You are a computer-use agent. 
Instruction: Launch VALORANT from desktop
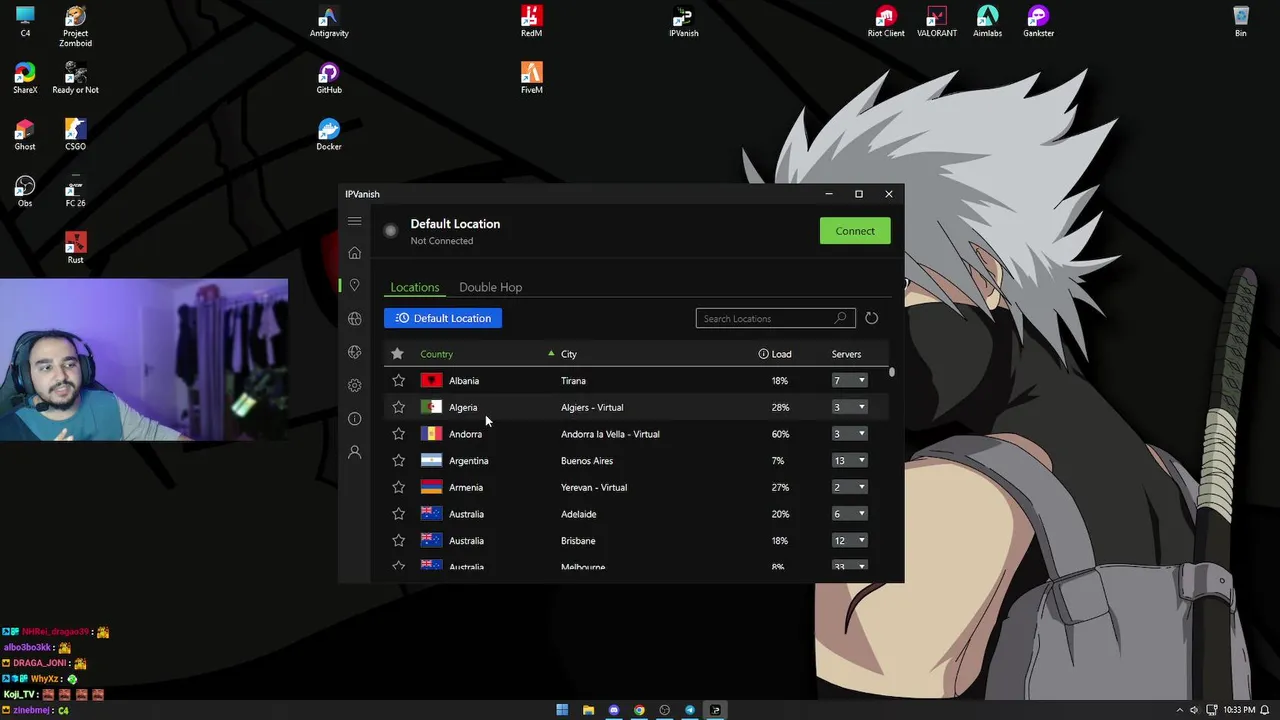pos(936,22)
